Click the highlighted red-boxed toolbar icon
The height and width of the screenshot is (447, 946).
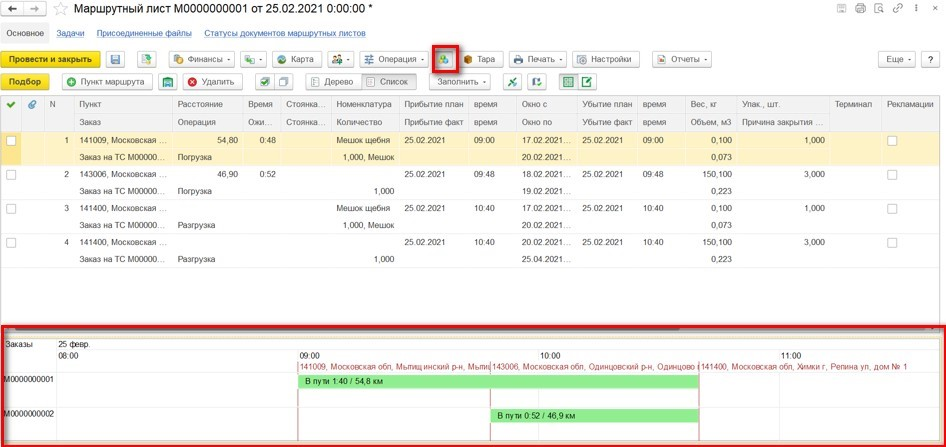coord(444,60)
